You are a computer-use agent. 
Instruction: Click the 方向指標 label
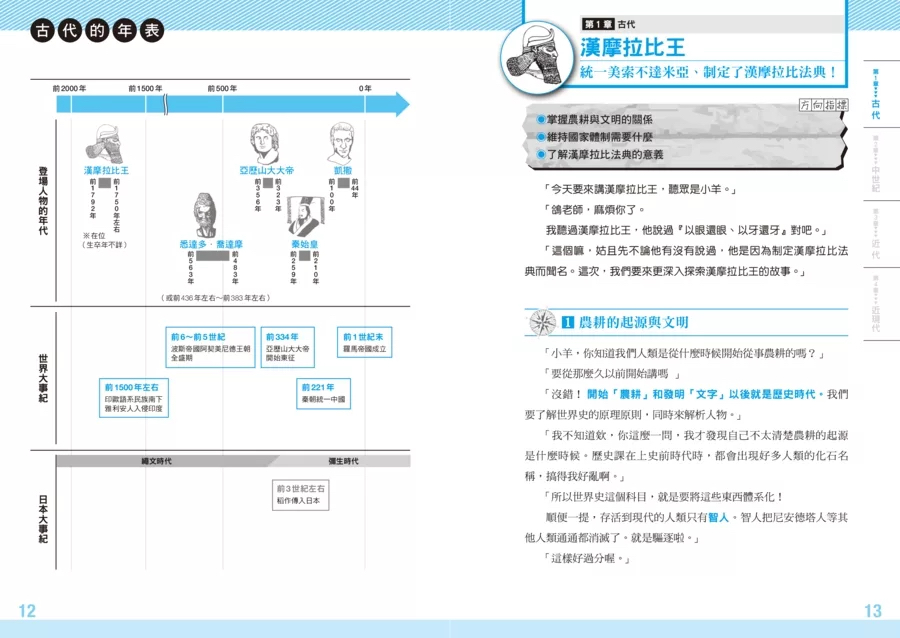(823, 104)
